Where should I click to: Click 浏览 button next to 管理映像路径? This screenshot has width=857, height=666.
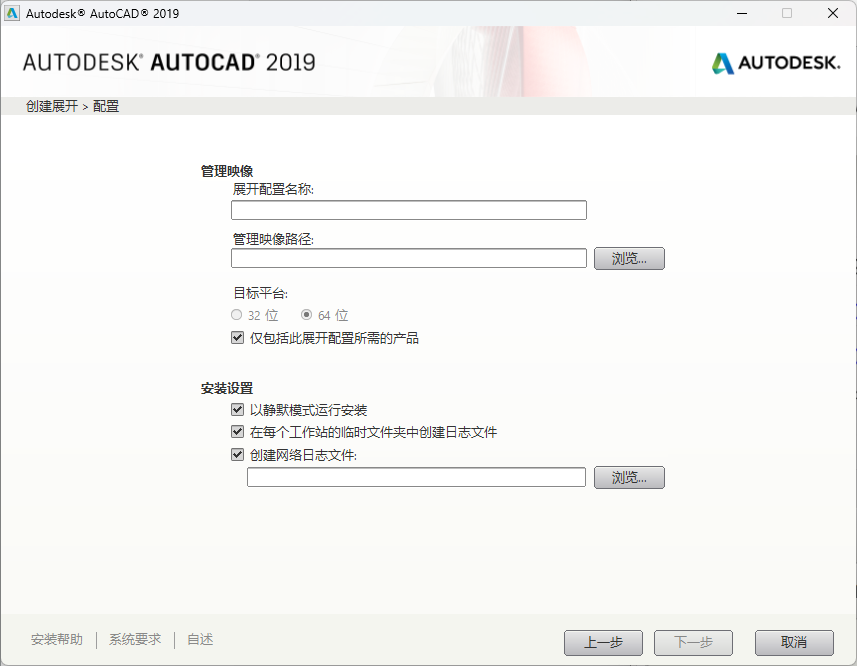[629, 258]
